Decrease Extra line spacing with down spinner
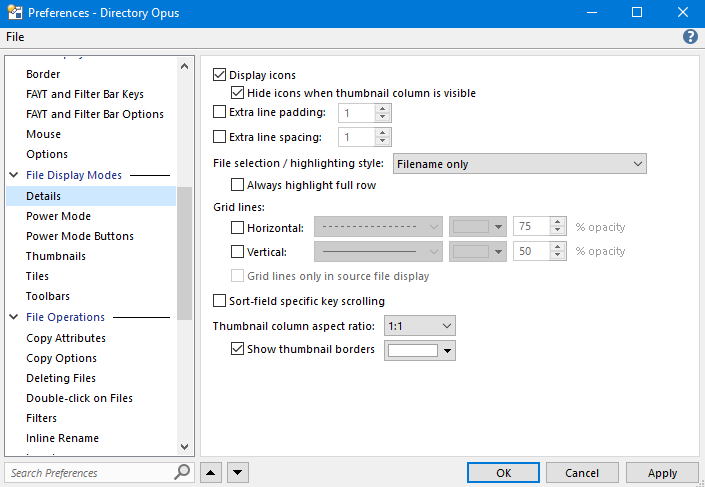The height and width of the screenshot is (487, 705). pos(383,142)
